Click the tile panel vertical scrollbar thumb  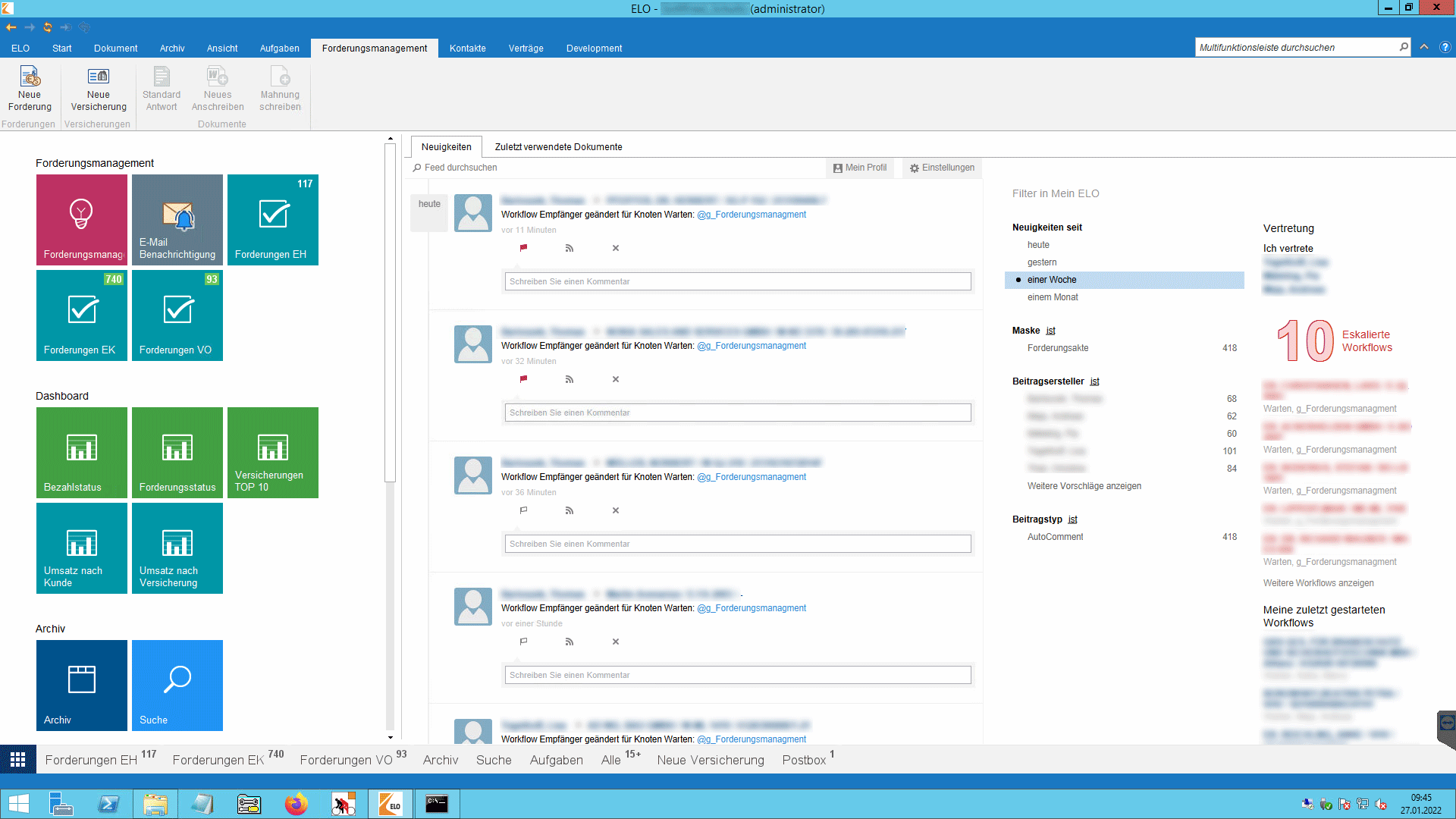[391, 312]
